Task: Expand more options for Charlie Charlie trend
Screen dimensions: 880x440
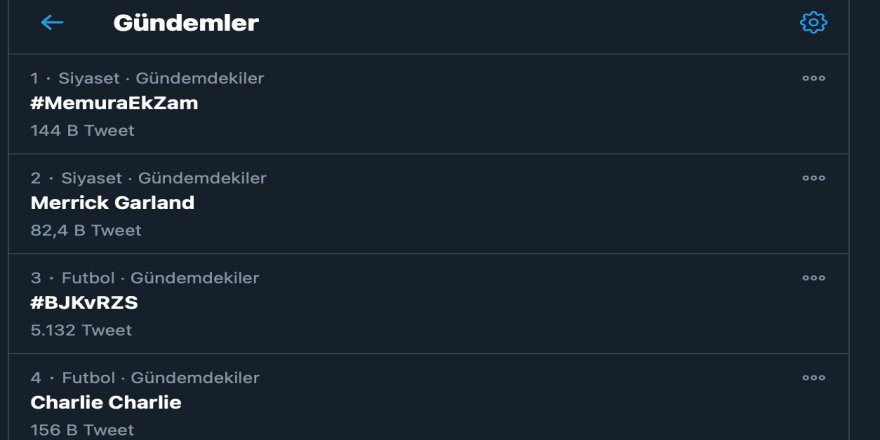Action: click(813, 378)
